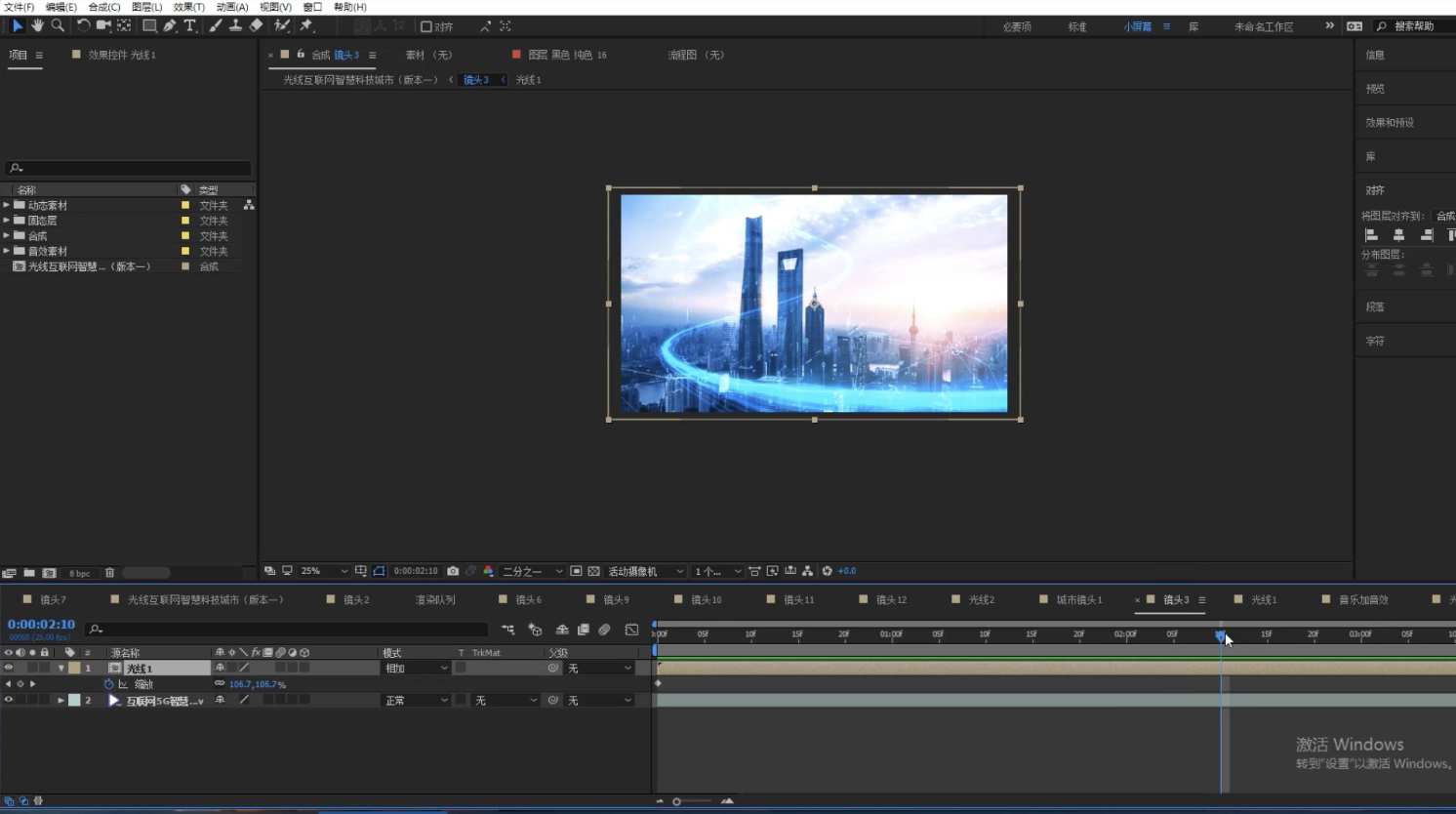Viewport: 1456px width, 814px height.
Task: Hide the 光线1 layer with eye icon
Action: [9, 669]
